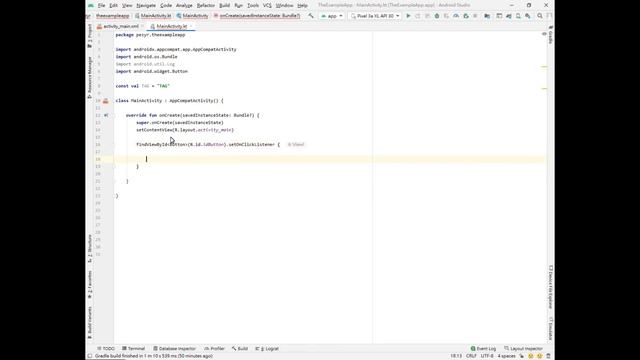Open the Project tool window
This screenshot has height=360, width=640.
tap(90, 36)
